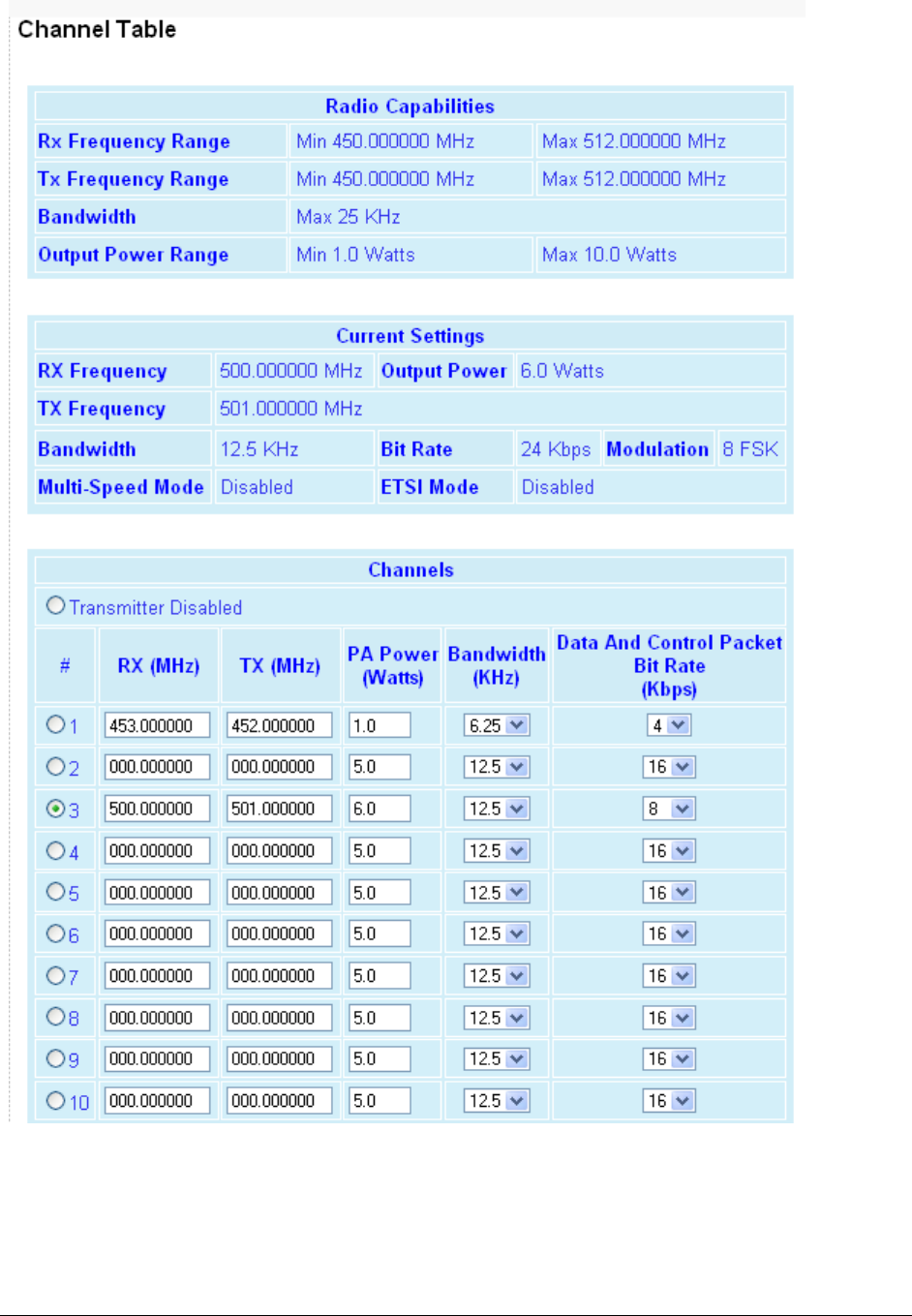912x1316 pixels.
Task: Click the 24 Kbps bit rate value
Action: pyautogui.click(x=556, y=449)
